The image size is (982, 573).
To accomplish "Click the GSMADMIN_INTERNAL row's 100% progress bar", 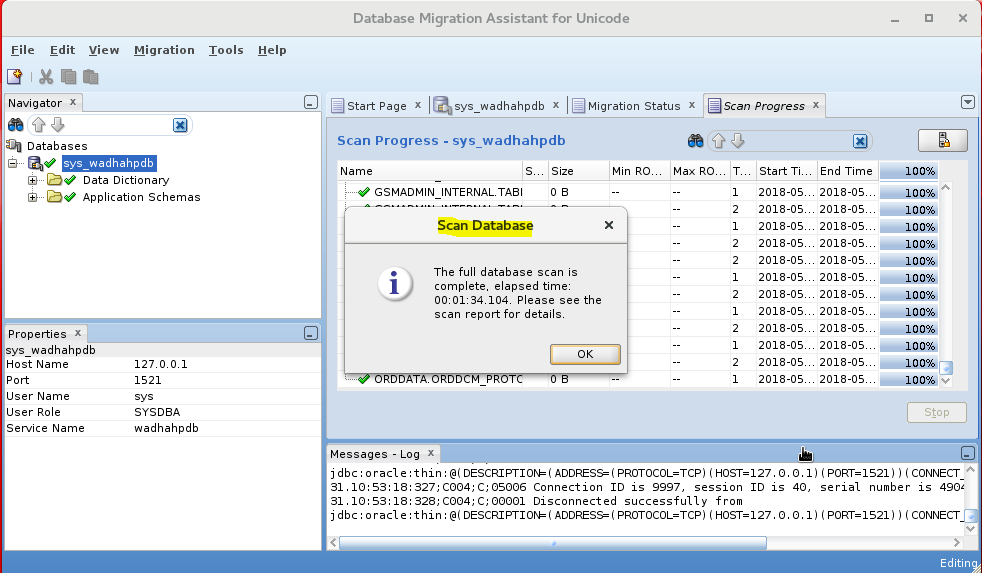I will click(x=908, y=192).
